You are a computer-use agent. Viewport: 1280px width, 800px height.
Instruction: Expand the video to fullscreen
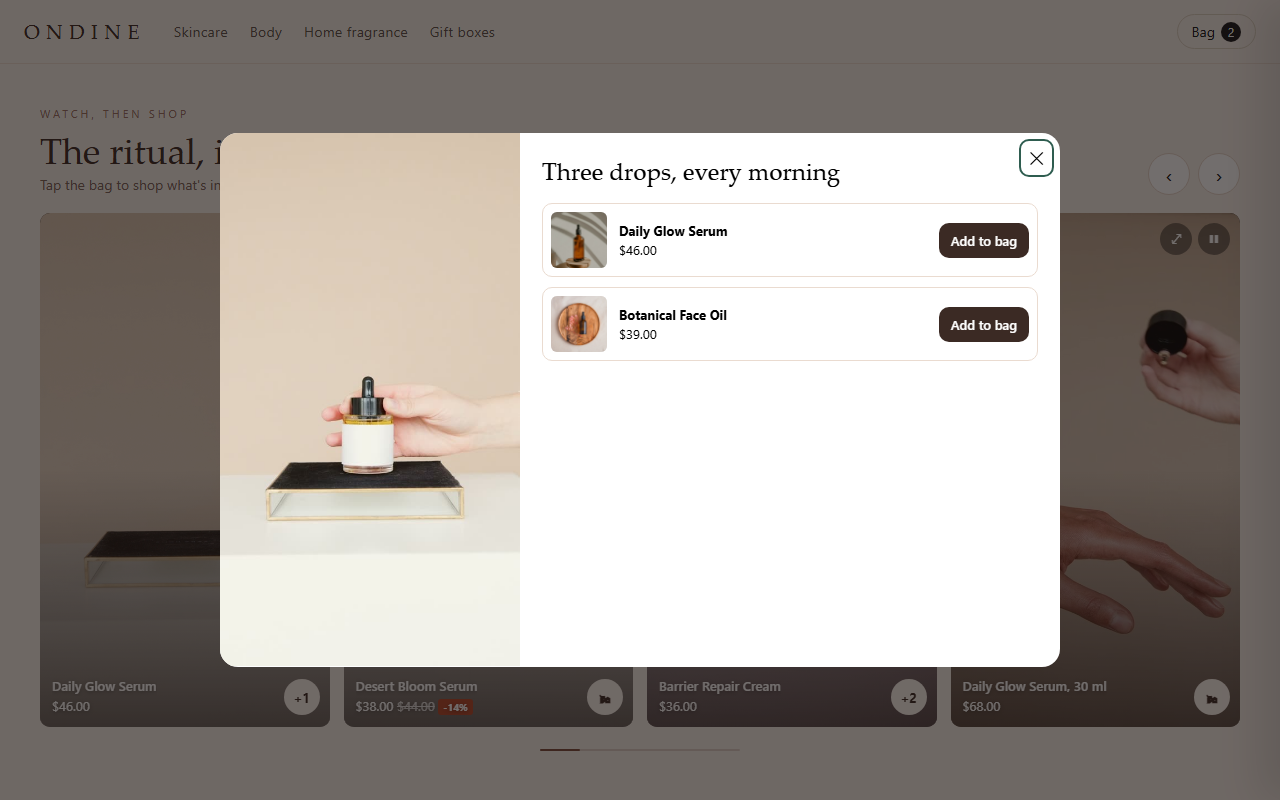(1176, 239)
